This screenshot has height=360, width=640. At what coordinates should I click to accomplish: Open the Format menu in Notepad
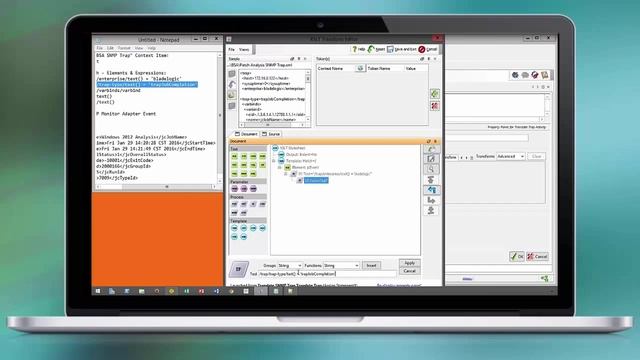tap(124, 48)
